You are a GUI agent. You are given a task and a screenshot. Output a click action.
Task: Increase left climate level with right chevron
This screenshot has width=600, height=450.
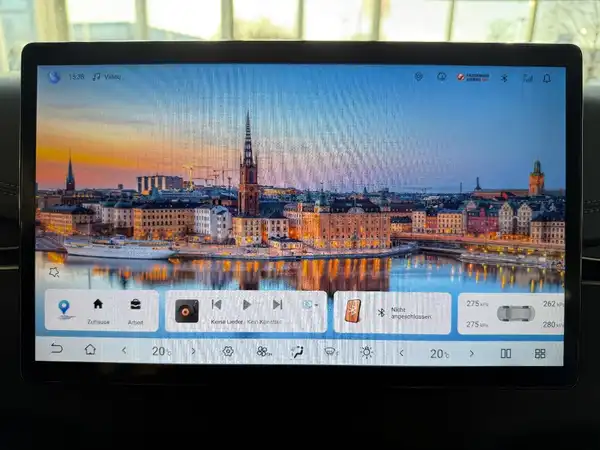pyautogui.click(x=193, y=352)
